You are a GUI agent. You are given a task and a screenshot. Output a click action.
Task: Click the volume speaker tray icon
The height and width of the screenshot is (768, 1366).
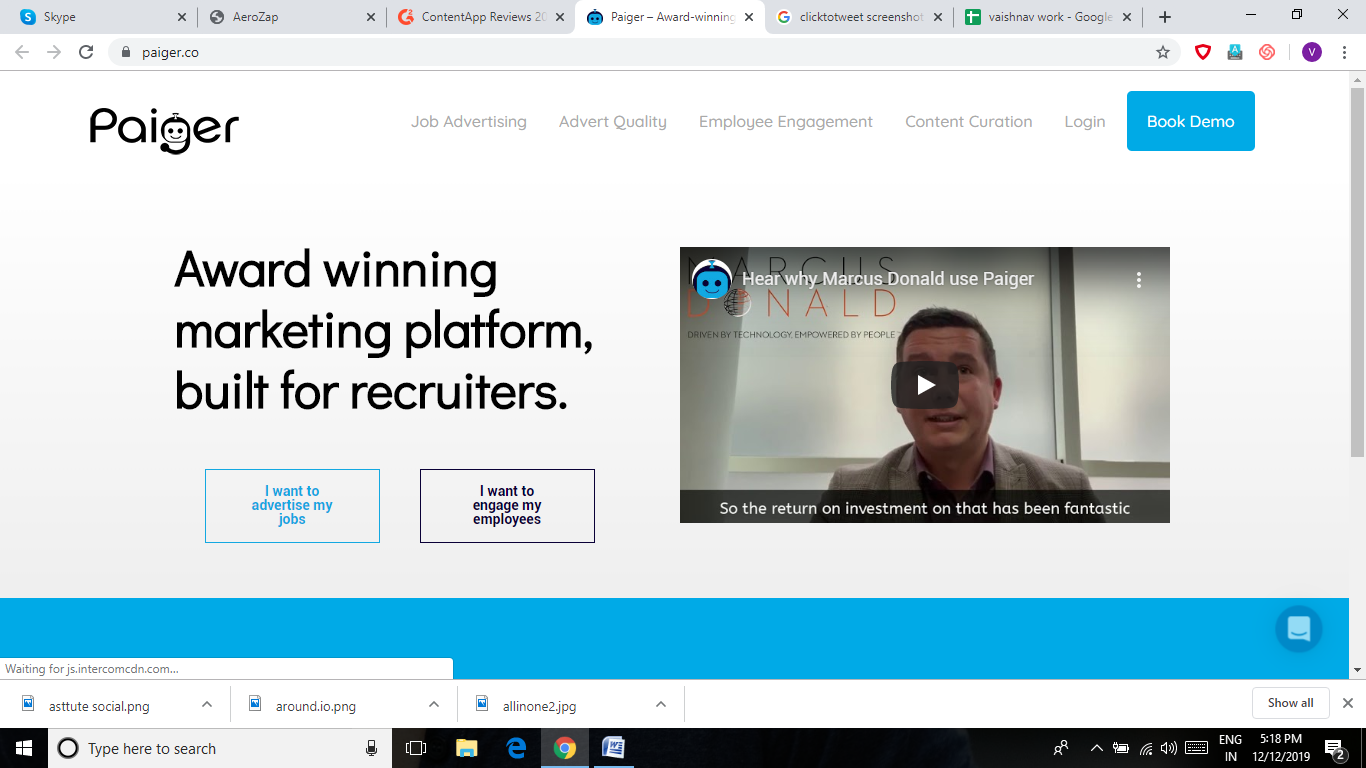point(1168,748)
